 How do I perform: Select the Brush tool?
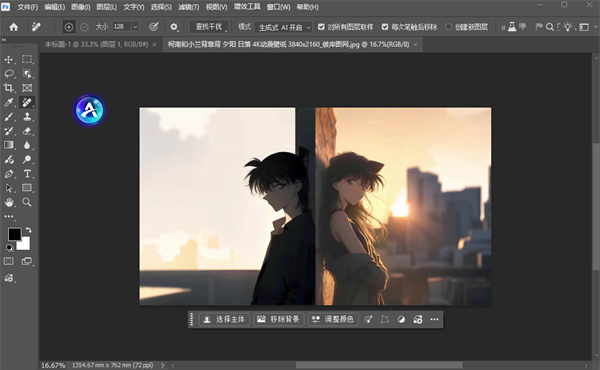[8, 117]
